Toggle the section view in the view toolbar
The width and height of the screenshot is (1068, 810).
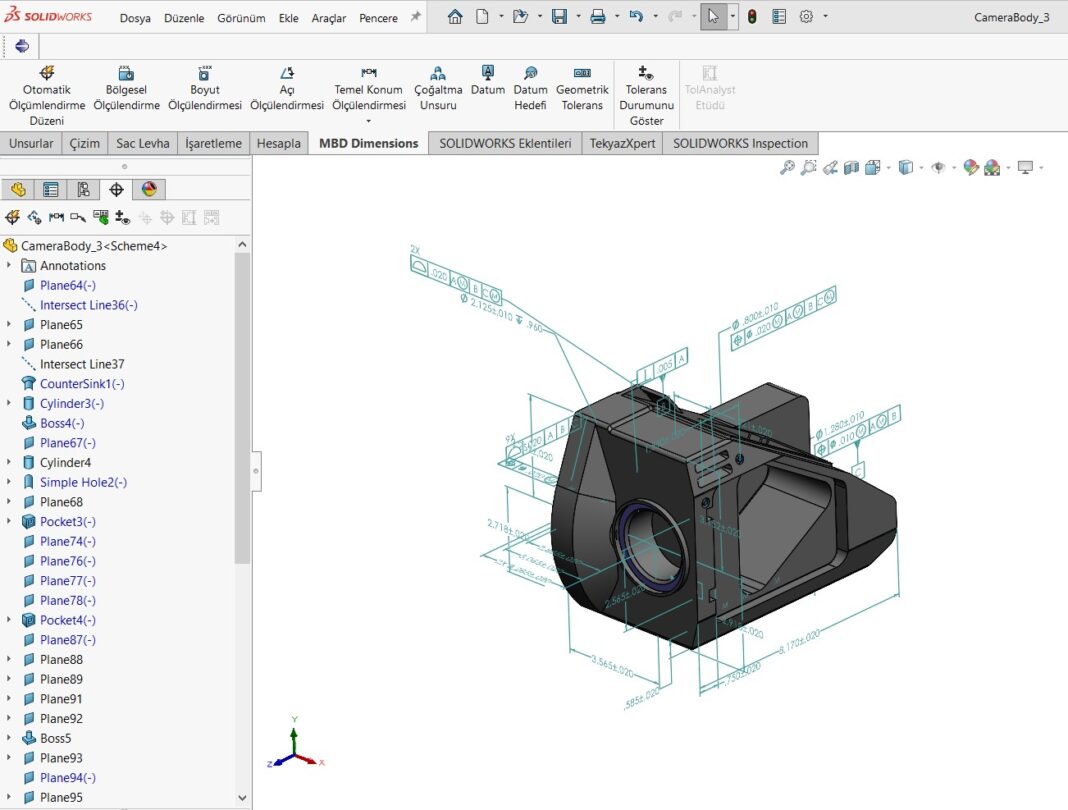[x=851, y=168]
